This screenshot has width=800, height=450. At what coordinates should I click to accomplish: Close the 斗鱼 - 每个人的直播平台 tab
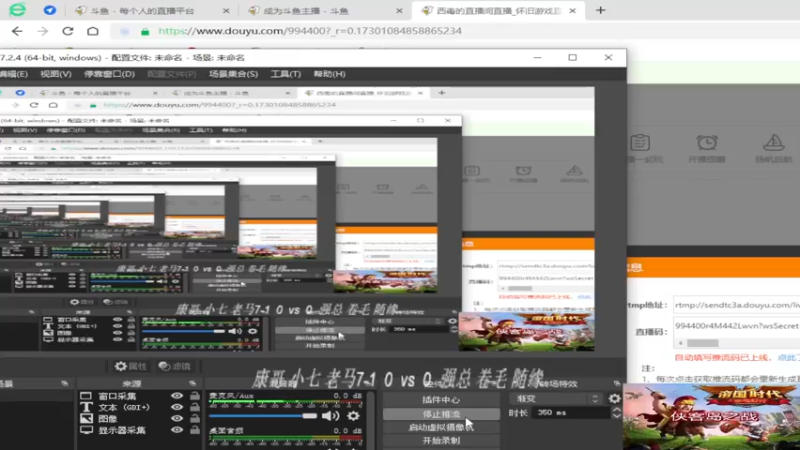(x=226, y=11)
